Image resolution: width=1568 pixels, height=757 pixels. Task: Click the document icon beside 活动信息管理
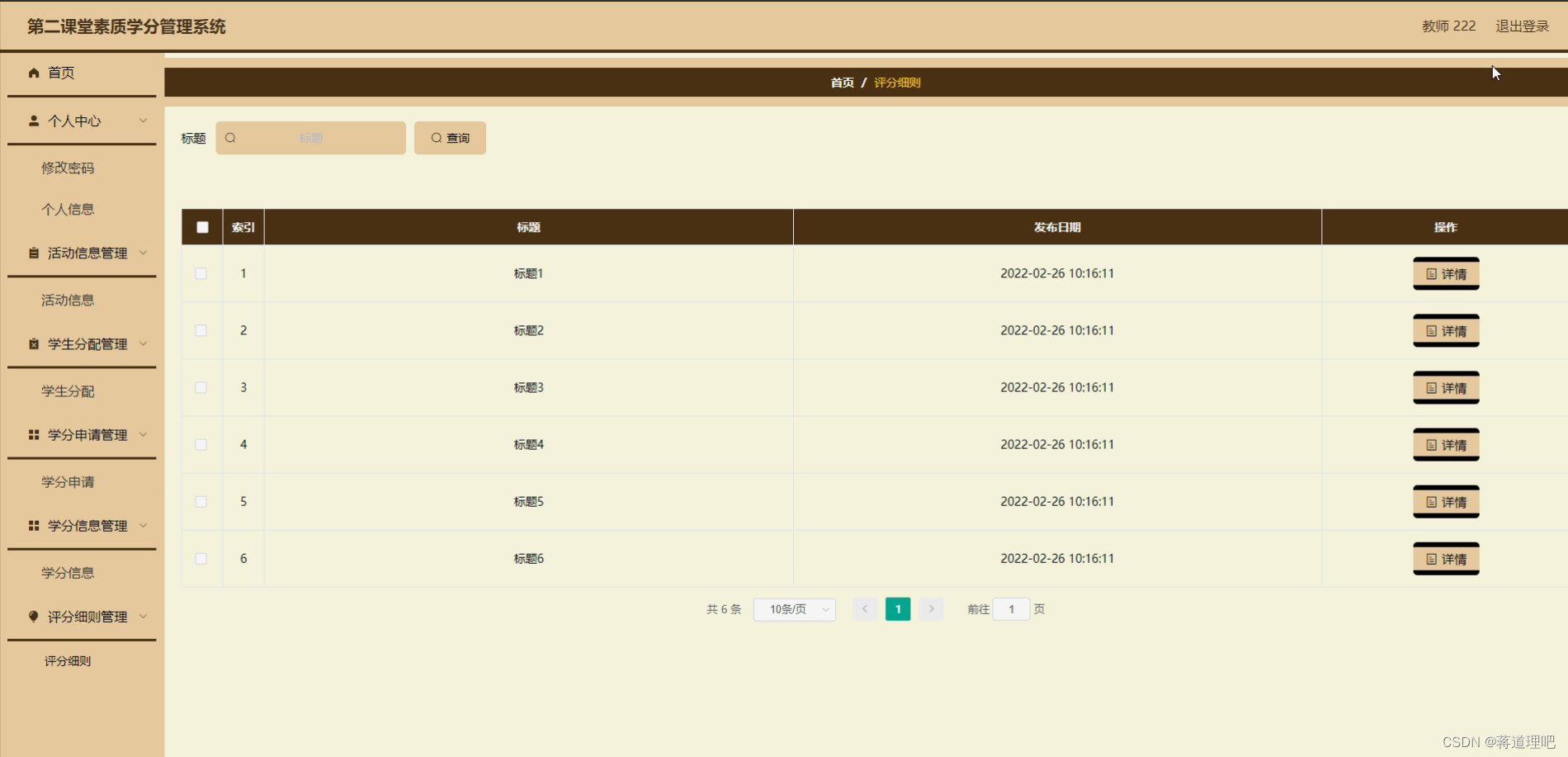tap(33, 253)
